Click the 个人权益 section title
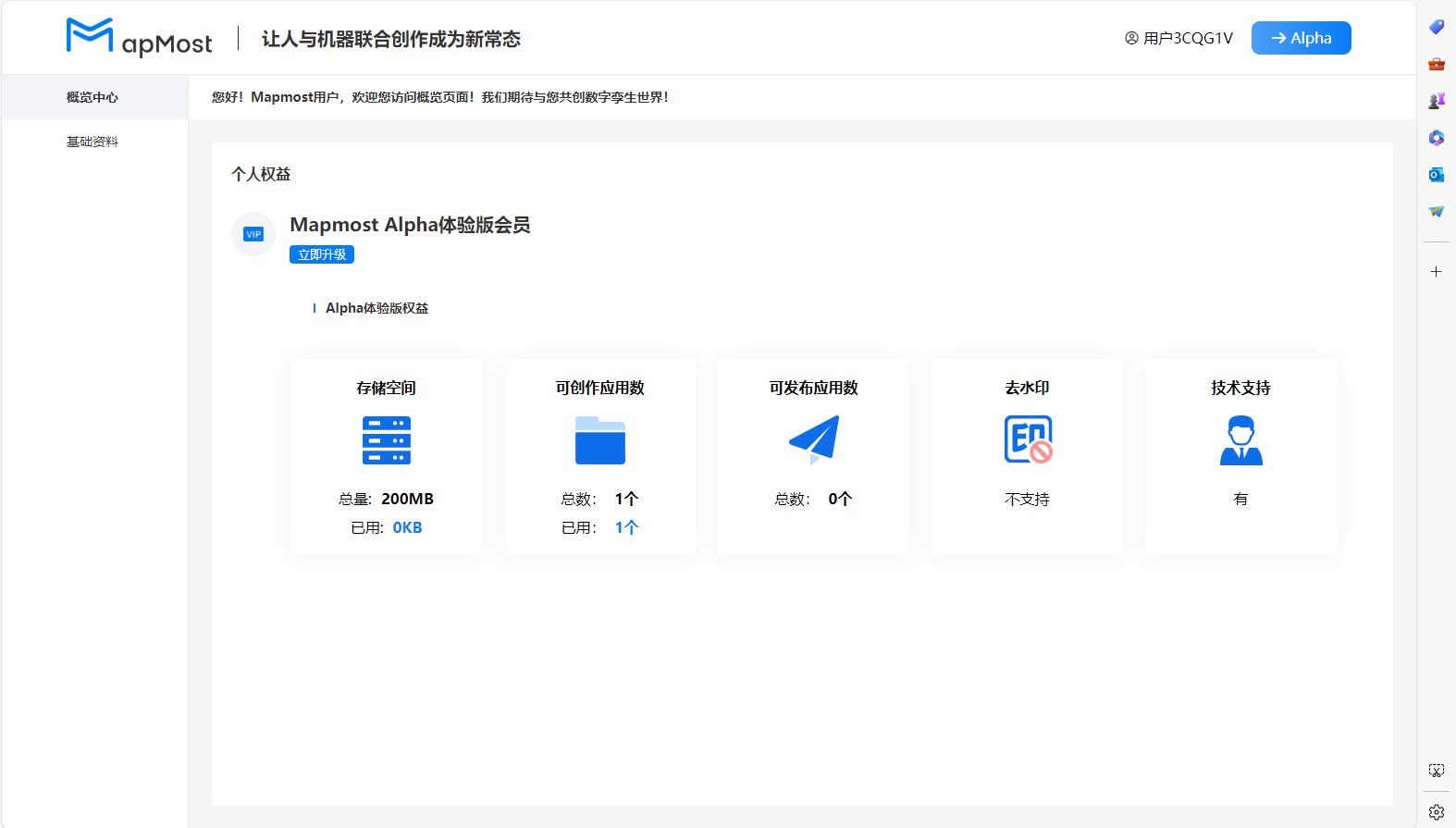The image size is (1456, 828). [261, 174]
